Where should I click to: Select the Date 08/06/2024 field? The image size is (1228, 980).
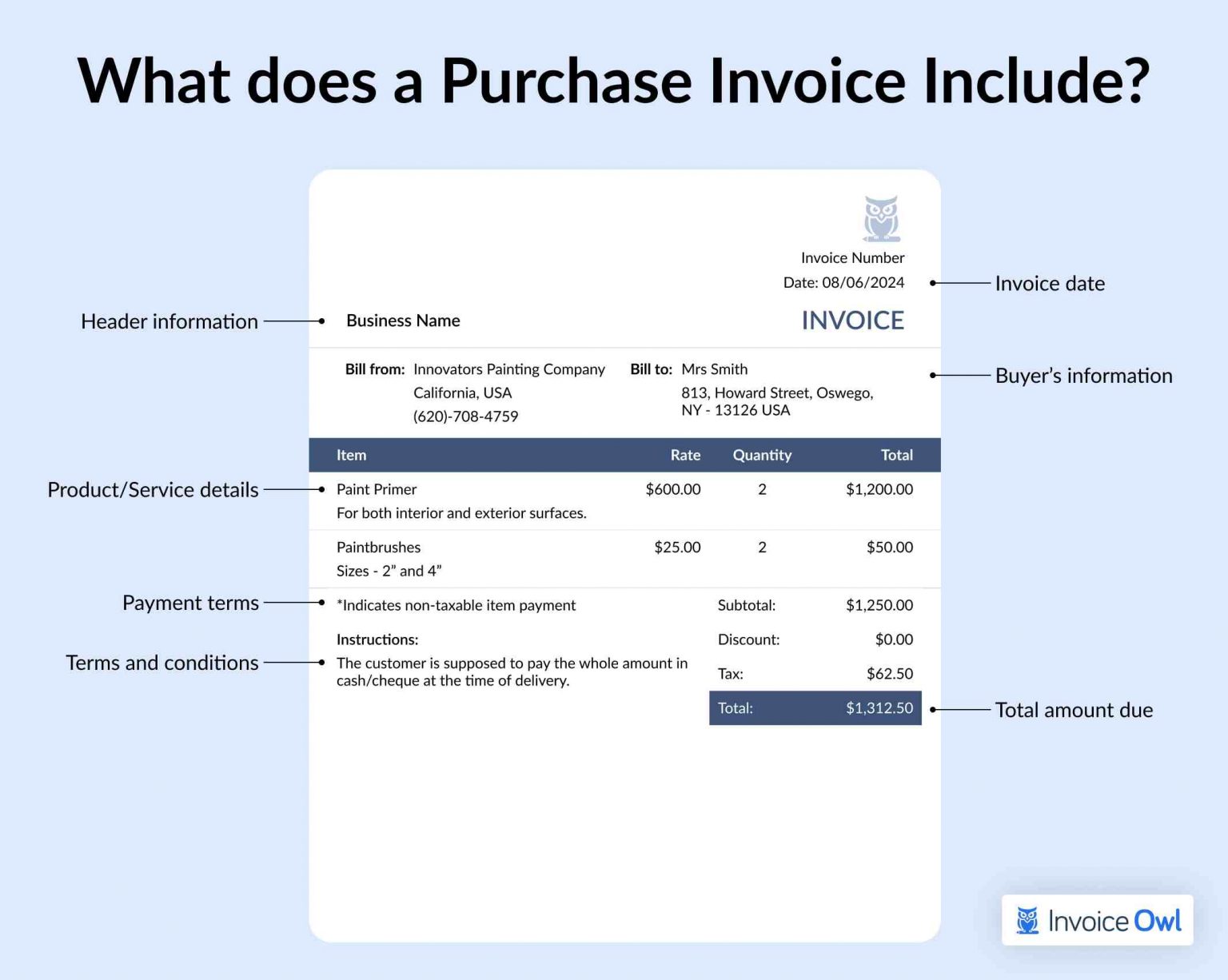843,282
